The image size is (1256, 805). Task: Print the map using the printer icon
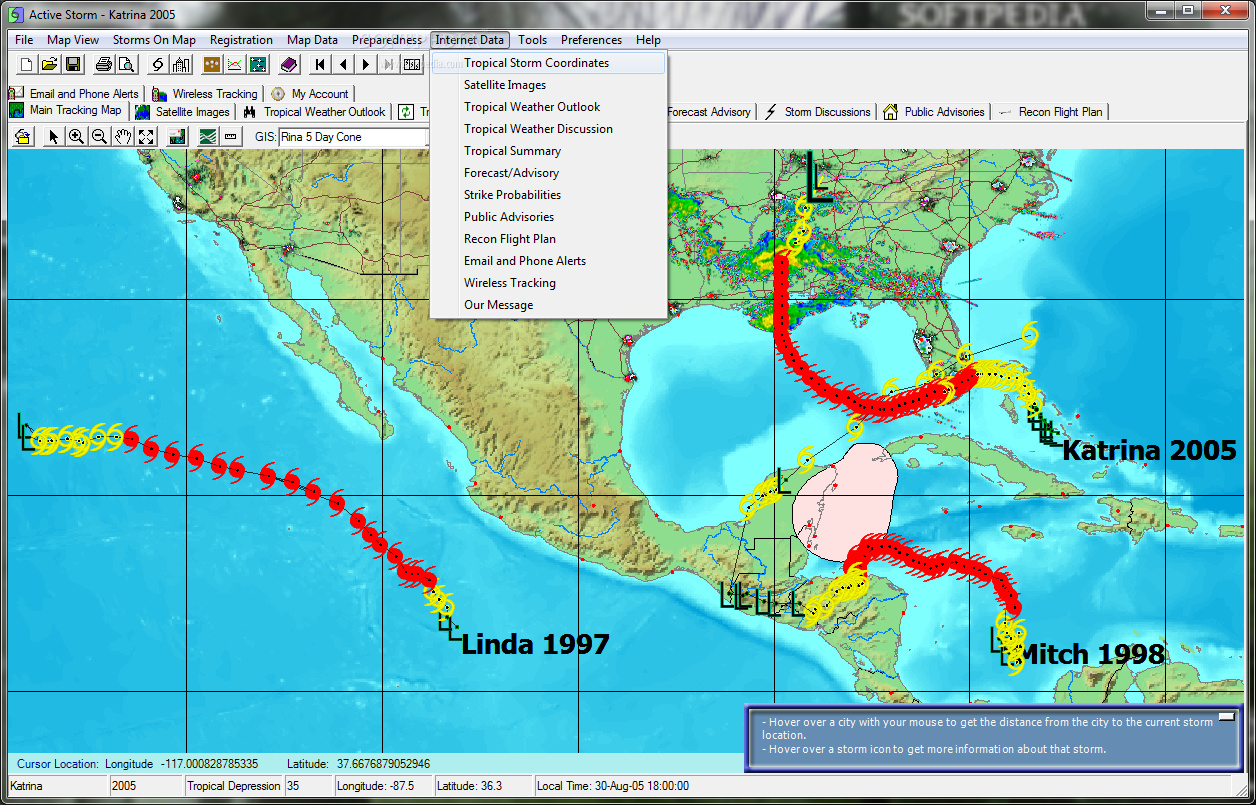click(x=103, y=65)
